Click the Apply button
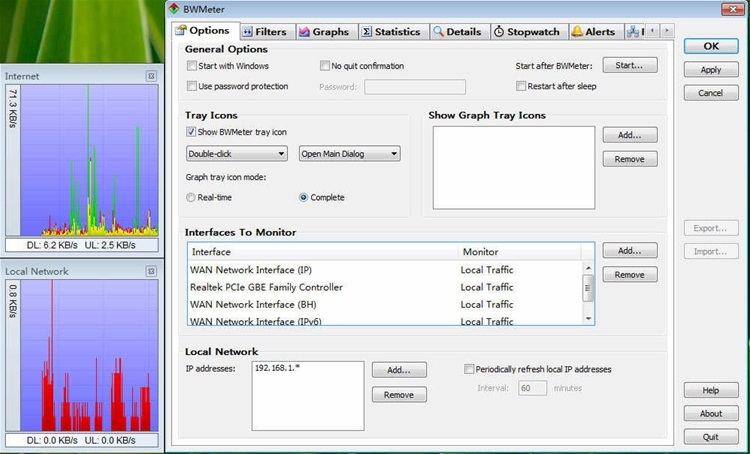 point(711,69)
